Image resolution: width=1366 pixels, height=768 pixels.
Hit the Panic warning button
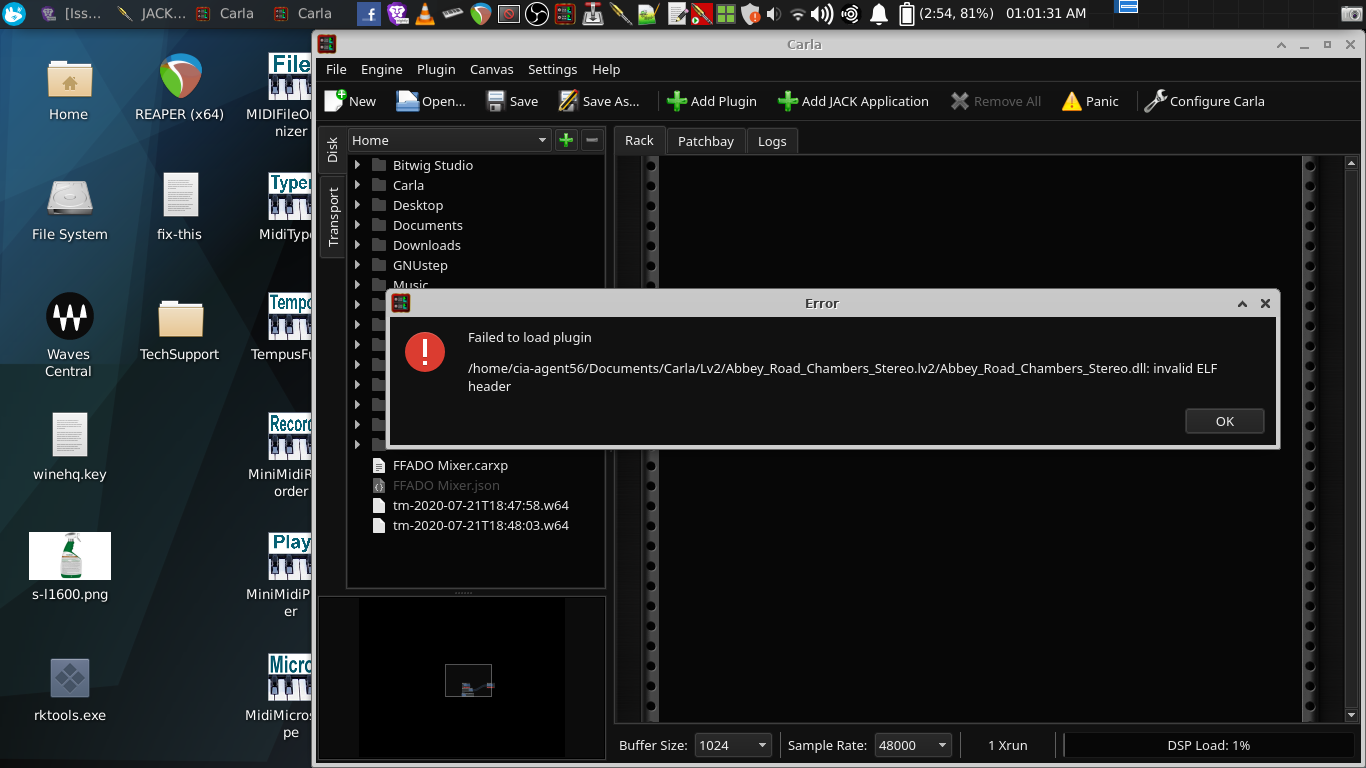pos(1090,101)
